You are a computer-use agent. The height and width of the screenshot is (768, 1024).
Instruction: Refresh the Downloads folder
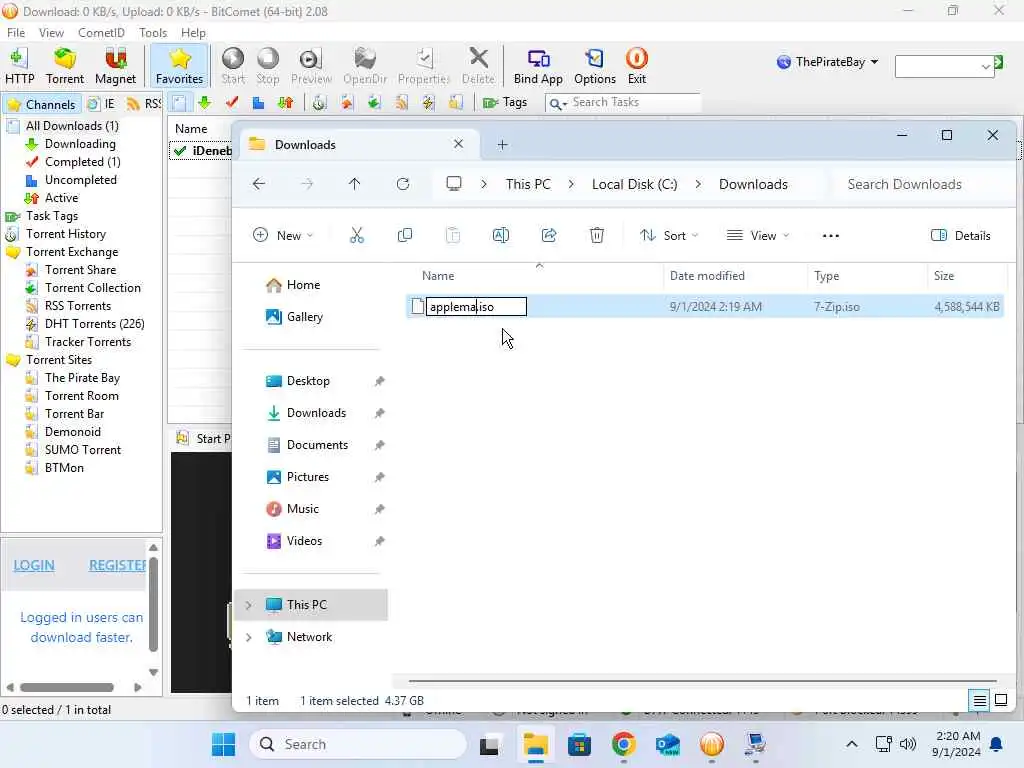point(403,184)
